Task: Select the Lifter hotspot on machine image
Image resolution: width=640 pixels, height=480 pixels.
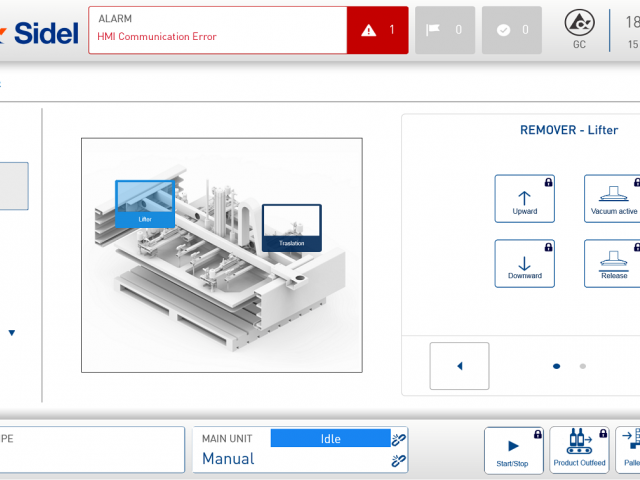Action: [145, 203]
